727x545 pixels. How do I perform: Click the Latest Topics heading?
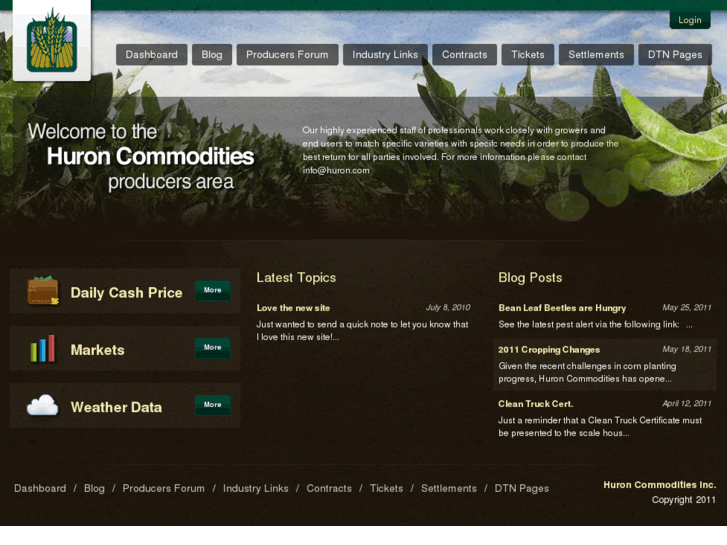(296, 277)
